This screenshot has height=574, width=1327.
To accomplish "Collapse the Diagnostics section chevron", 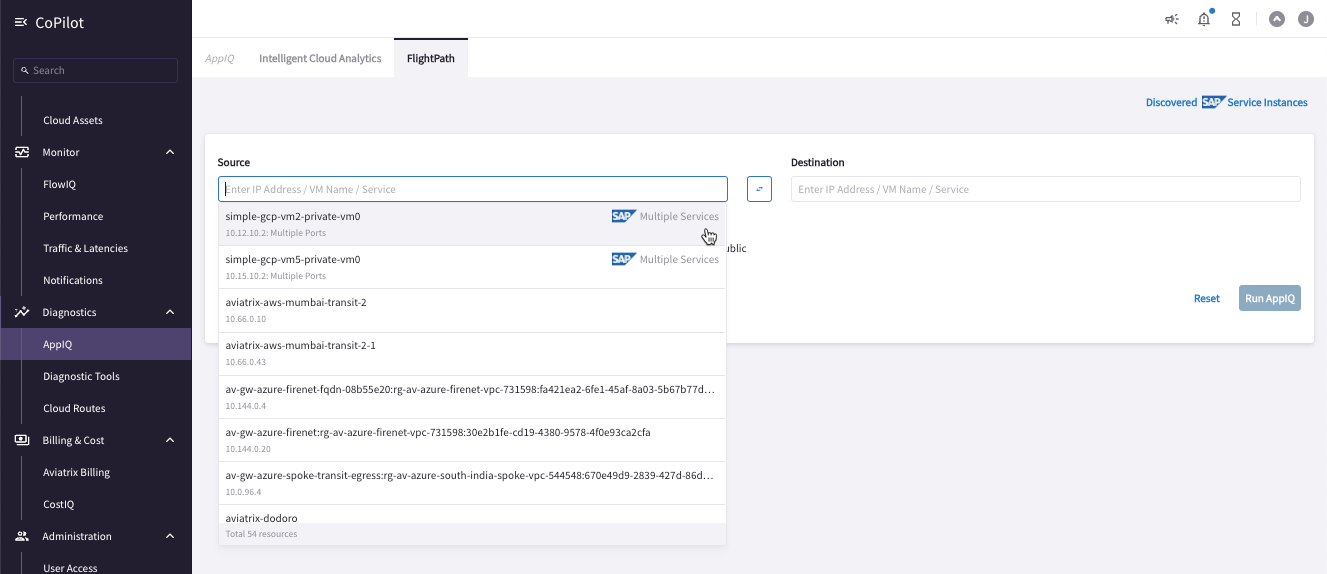I will 170,312.
